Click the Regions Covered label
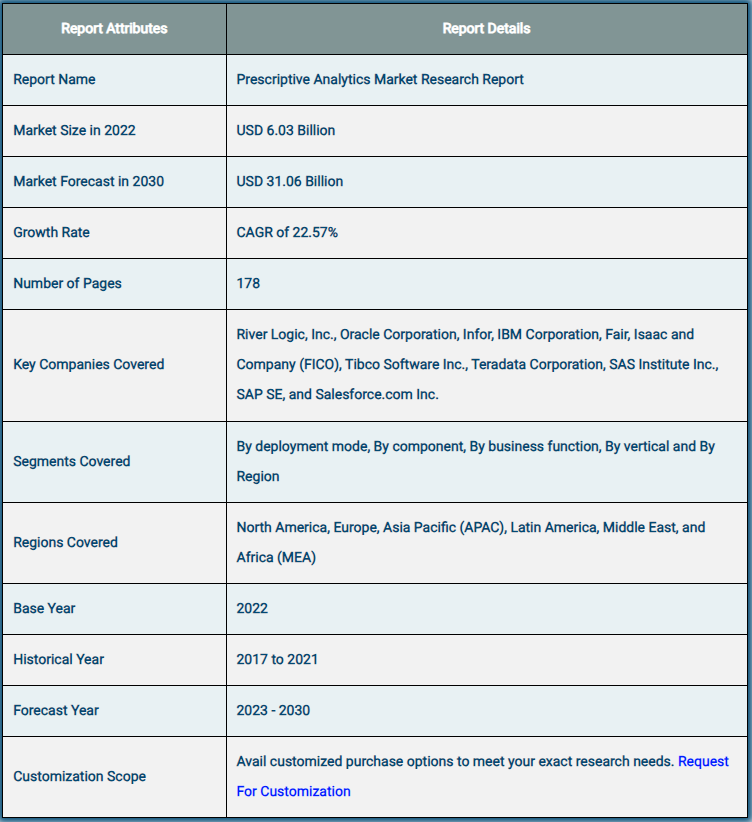Image resolution: width=752 pixels, height=822 pixels. click(66, 542)
